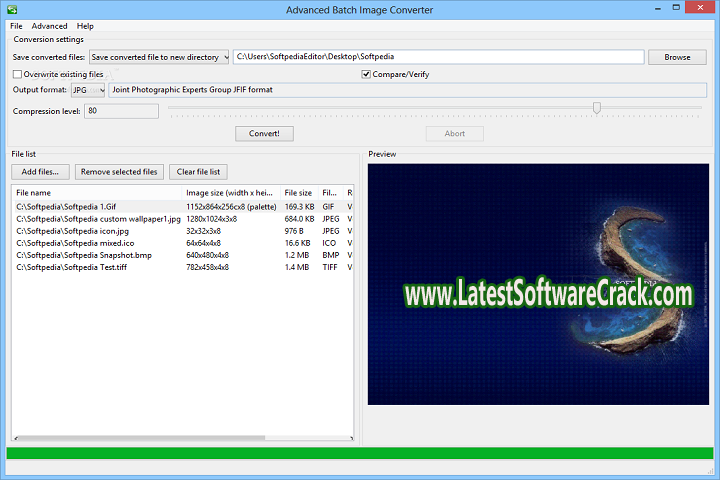Click the 1152x864x256cx8 (palette) size cell
This screenshot has height=480, width=720.
(x=231, y=207)
